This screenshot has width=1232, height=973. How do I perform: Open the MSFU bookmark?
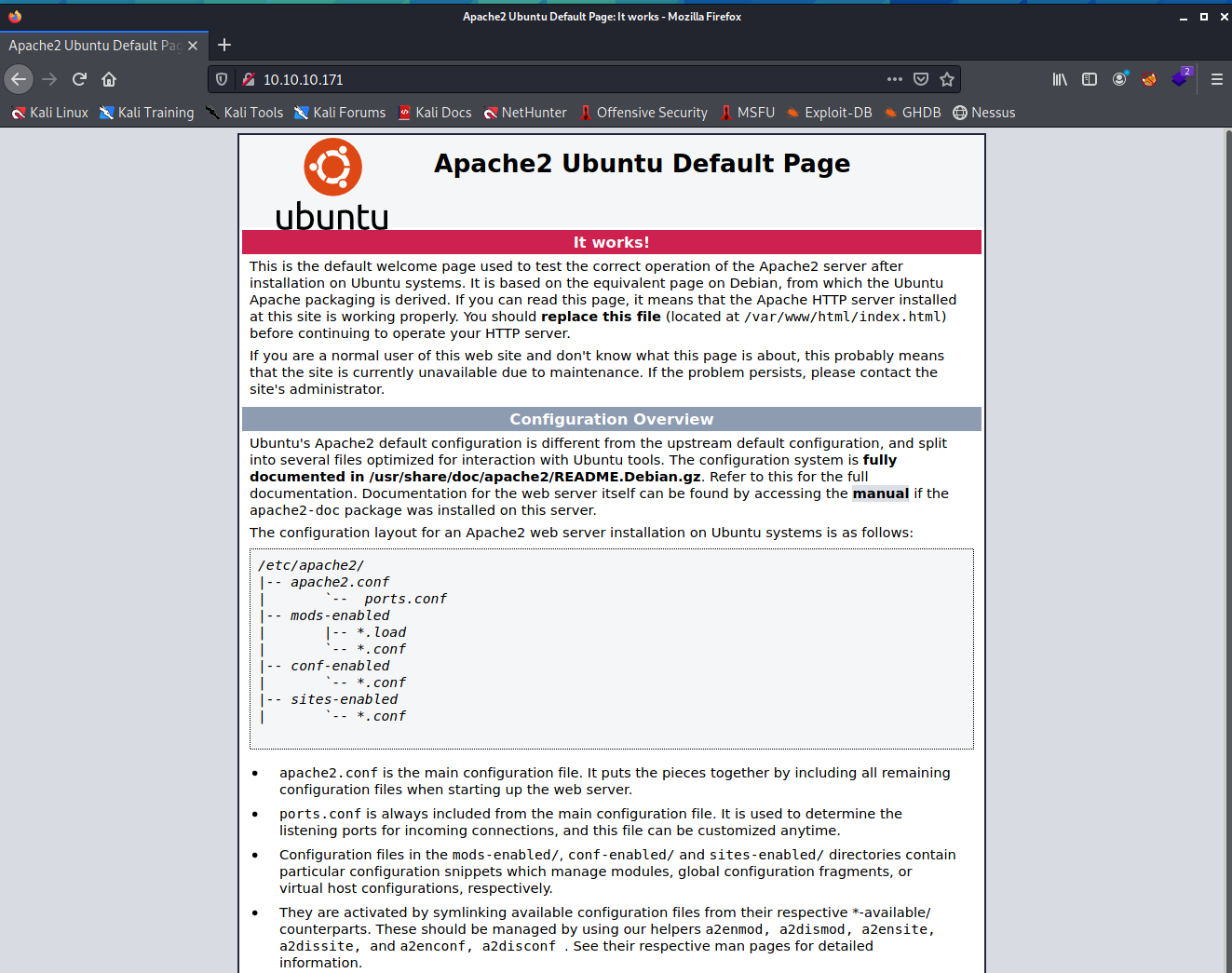(747, 113)
